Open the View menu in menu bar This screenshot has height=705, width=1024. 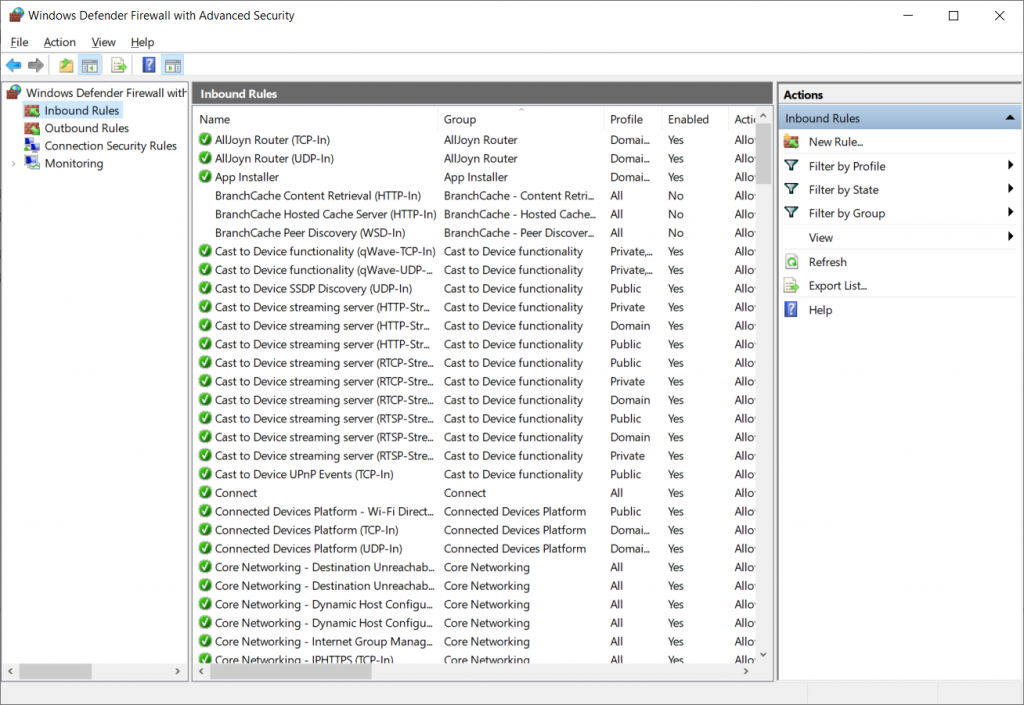click(103, 42)
